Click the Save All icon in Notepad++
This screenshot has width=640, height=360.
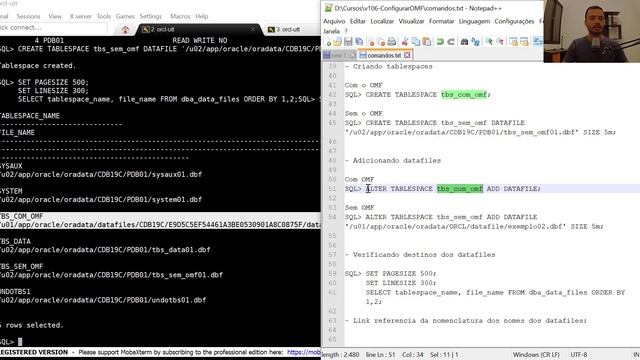point(359,42)
